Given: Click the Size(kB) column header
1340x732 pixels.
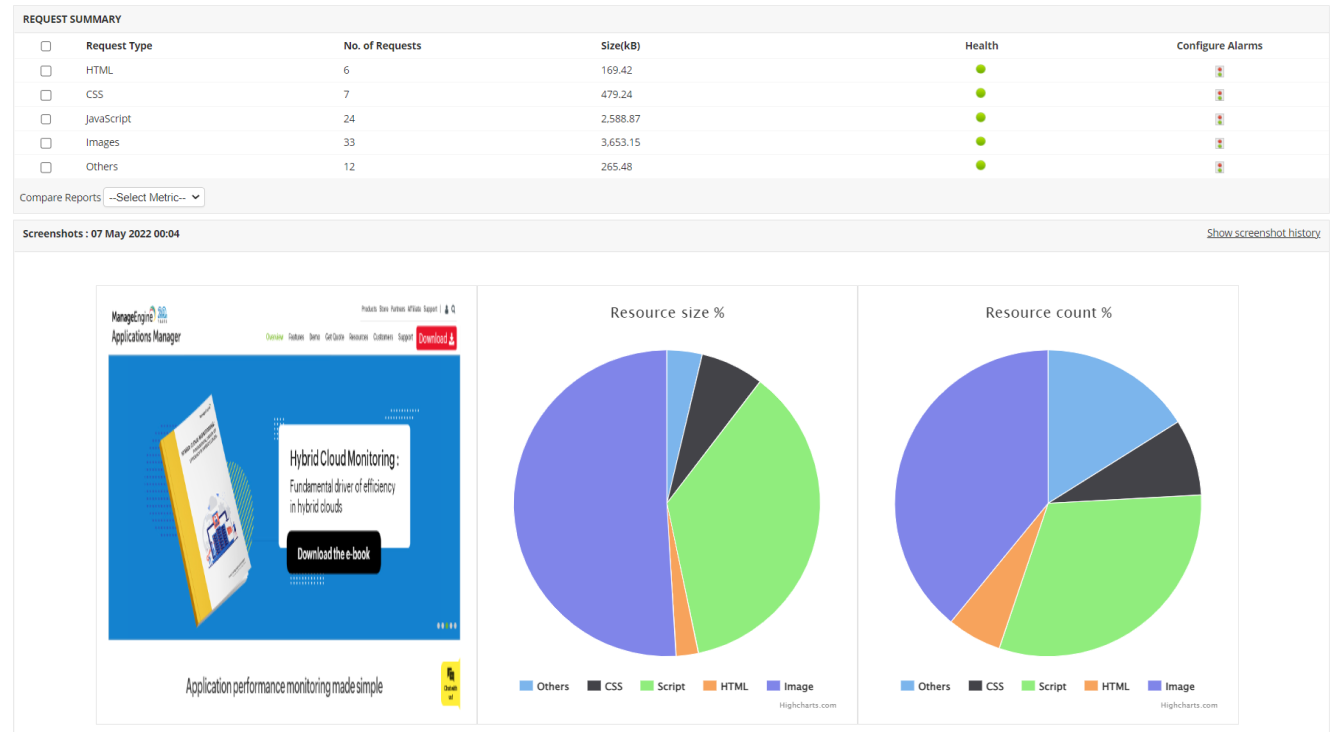Looking at the screenshot, I should (620, 46).
